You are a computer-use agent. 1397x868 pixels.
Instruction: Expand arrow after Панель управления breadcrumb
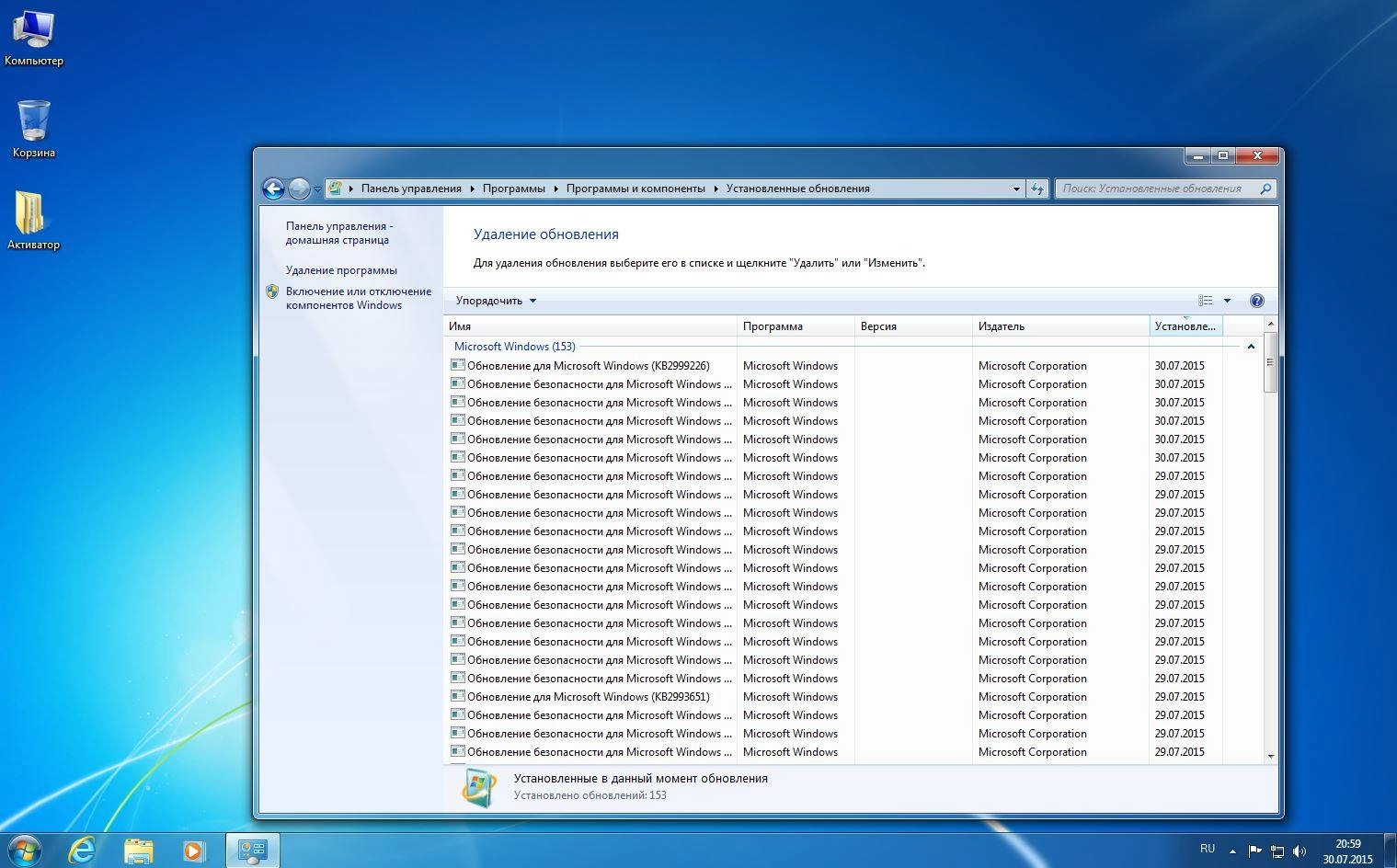pos(472,188)
